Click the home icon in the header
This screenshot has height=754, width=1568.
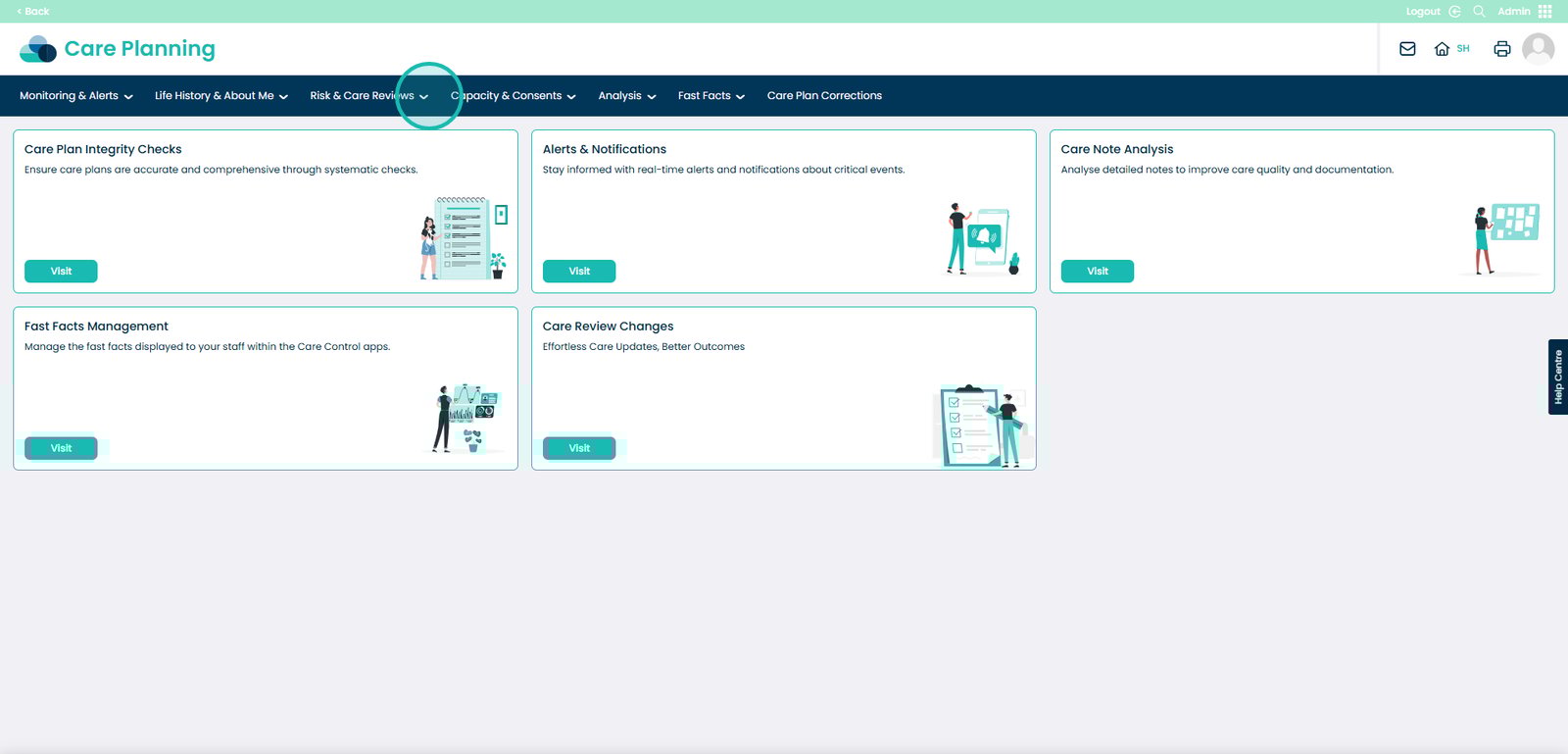1442,49
